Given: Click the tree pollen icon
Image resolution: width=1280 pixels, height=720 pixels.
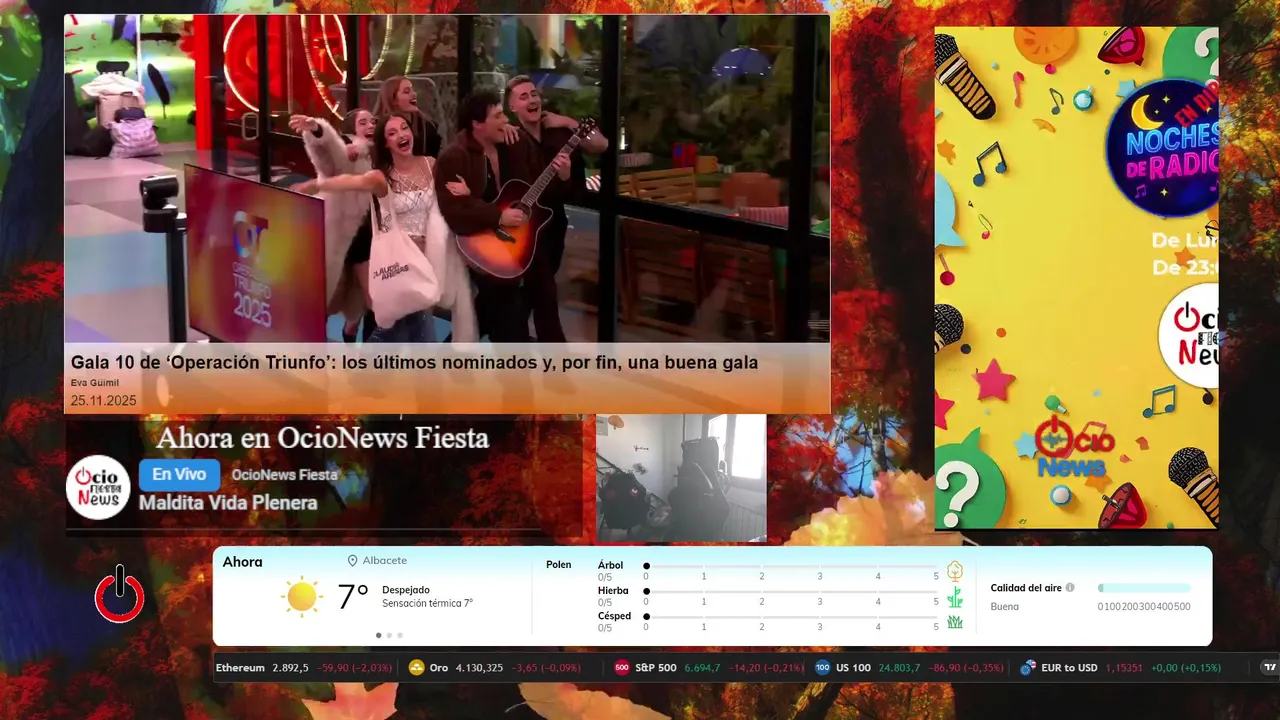Looking at the screenshot, I should 955,571.
